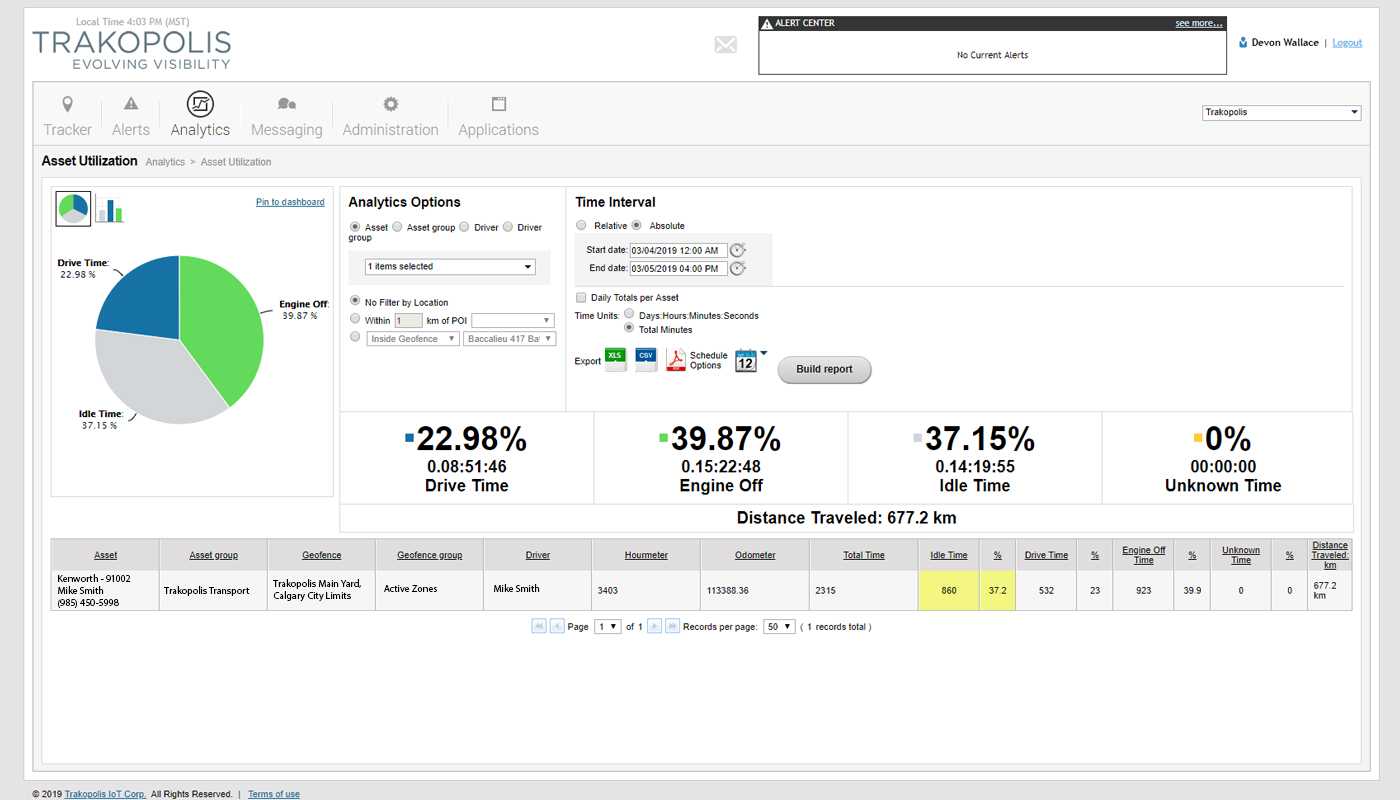Click the envelope messages icon
The image size is (1400, 800).
726,45
